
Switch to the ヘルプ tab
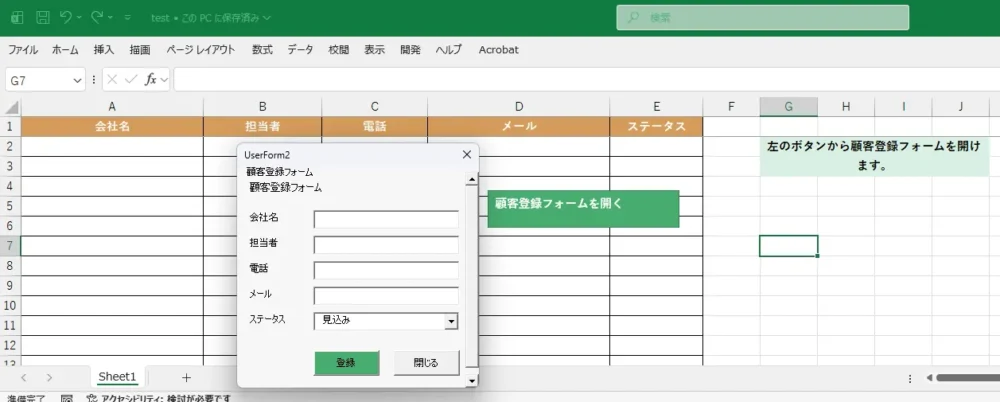point(448,50)
